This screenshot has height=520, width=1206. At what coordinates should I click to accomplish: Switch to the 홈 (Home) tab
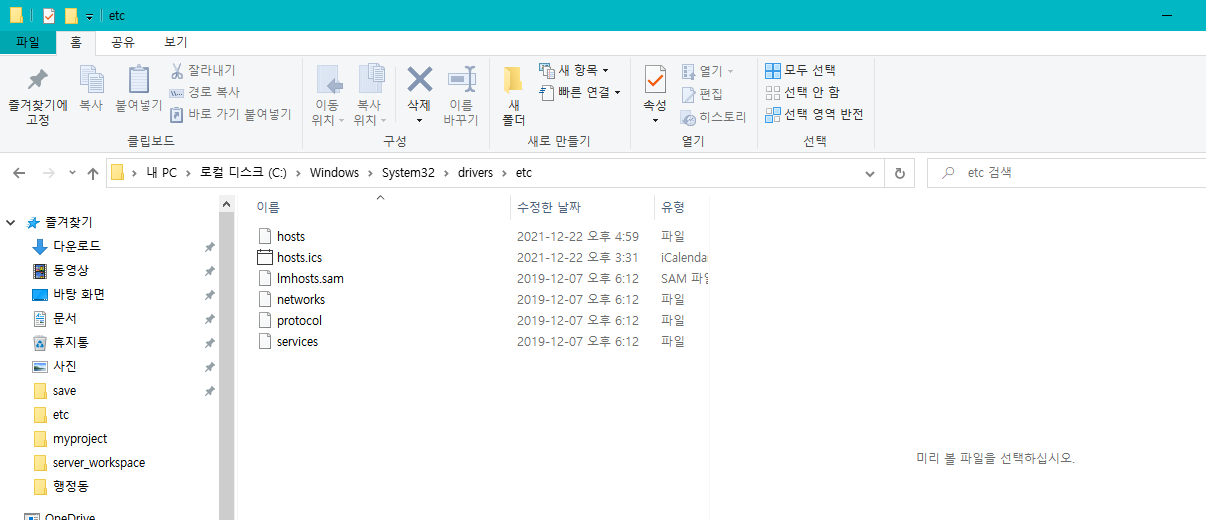[x=75, y=42]
